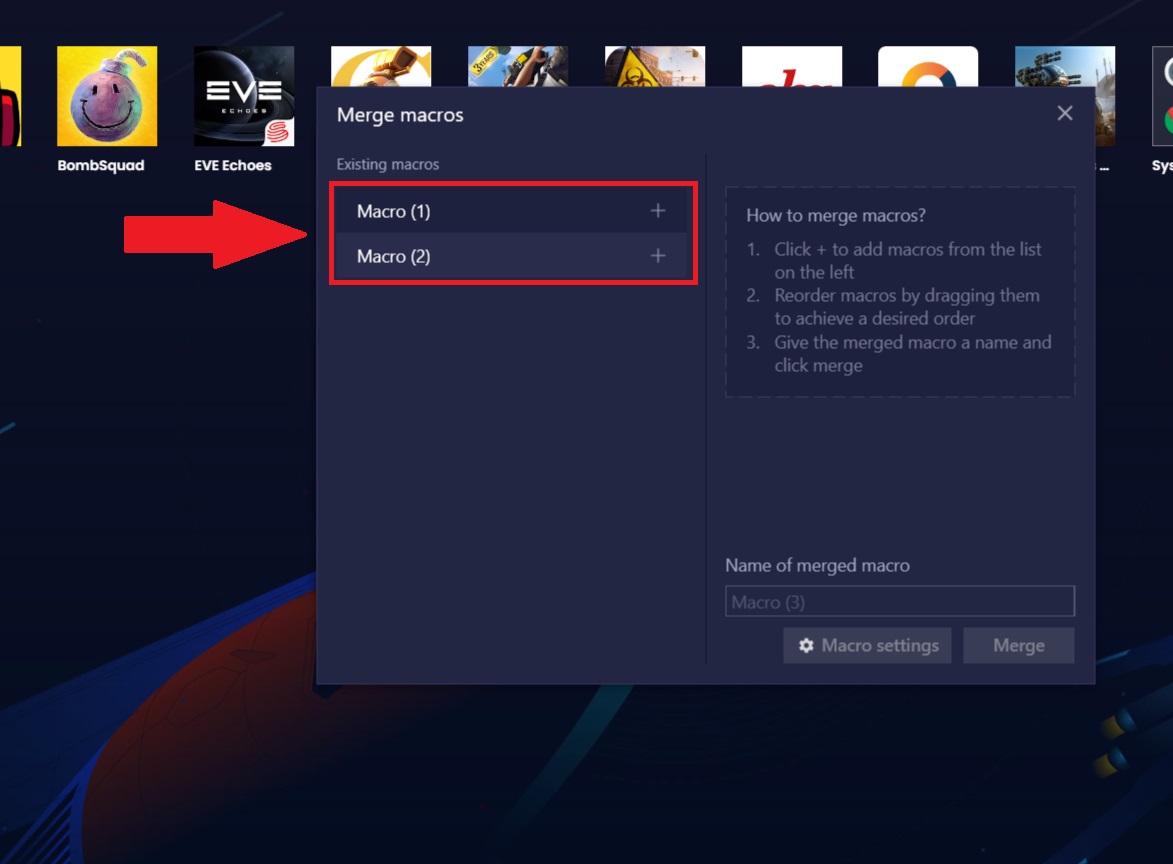Close the Merge macros dialog
Viewport: 1173px width, 864px height.
(1065, 113)
